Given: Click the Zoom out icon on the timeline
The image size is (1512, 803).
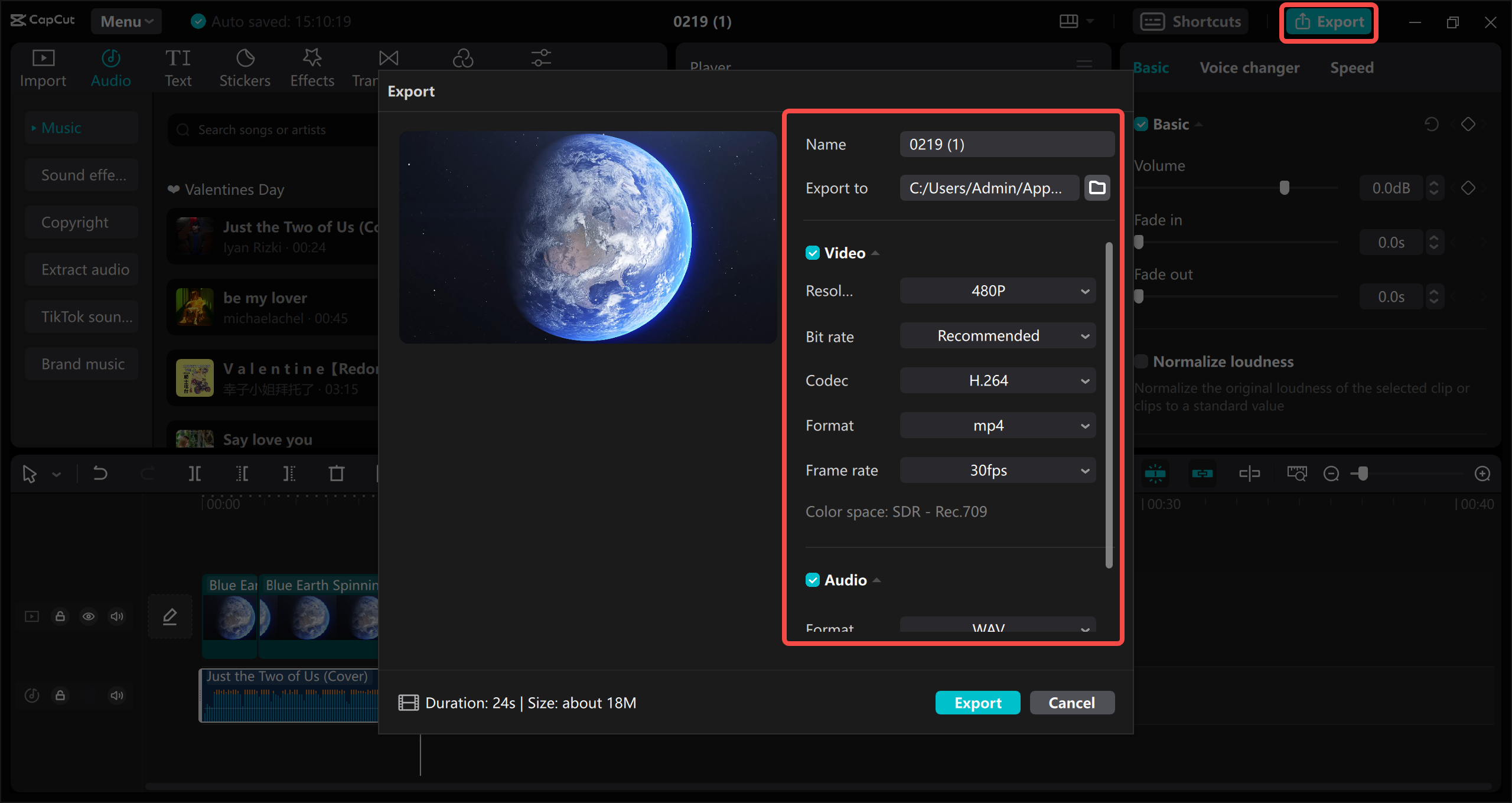Looking at the screenshot, I should (1331, 473).
